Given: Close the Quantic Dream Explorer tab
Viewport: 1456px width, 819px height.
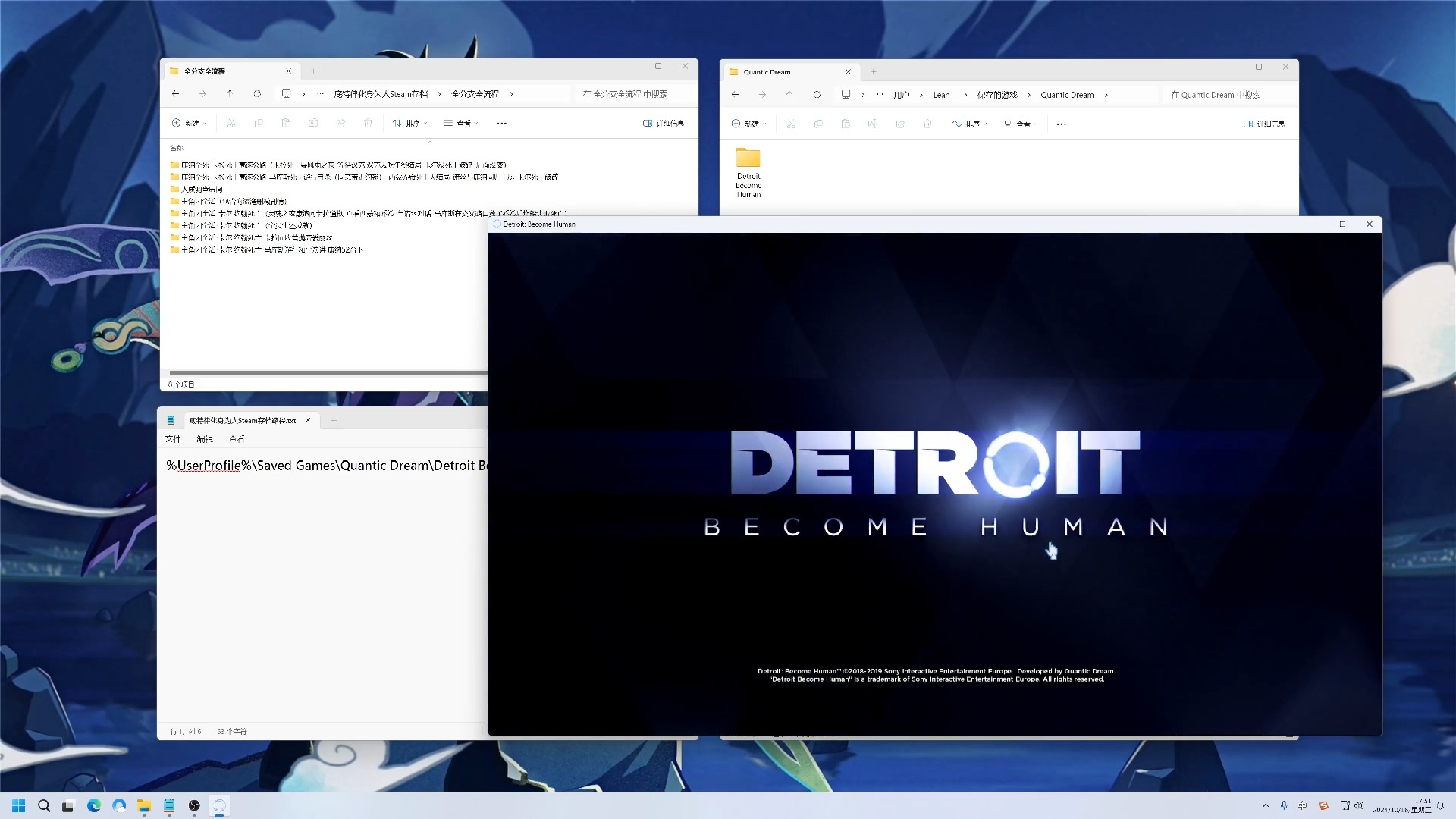Looking at the screenshot, I should (x=849, y=72).
